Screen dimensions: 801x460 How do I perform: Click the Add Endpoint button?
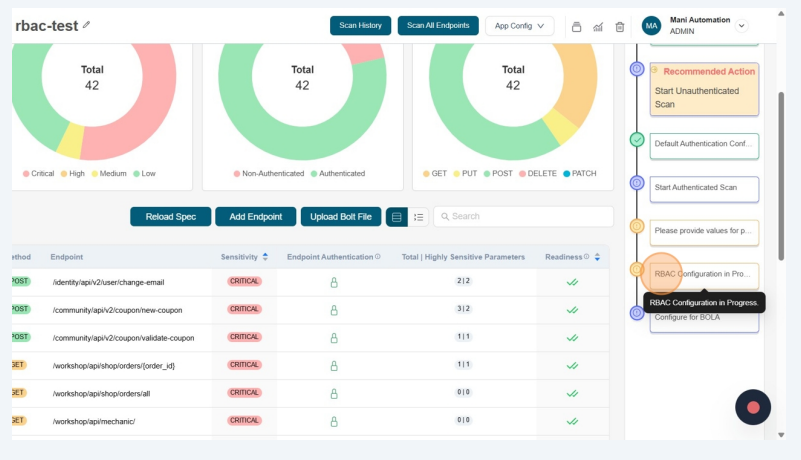pyautogui.click(x=255, y=217)
